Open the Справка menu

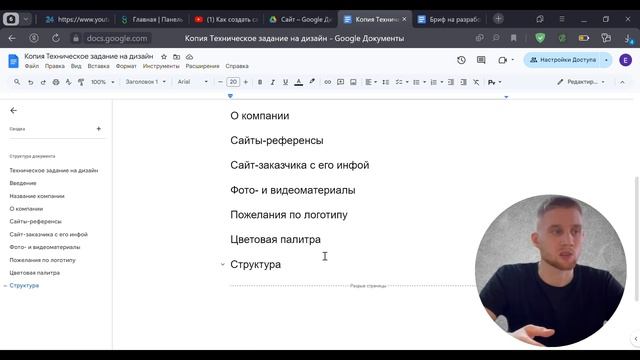coord(237,66)
